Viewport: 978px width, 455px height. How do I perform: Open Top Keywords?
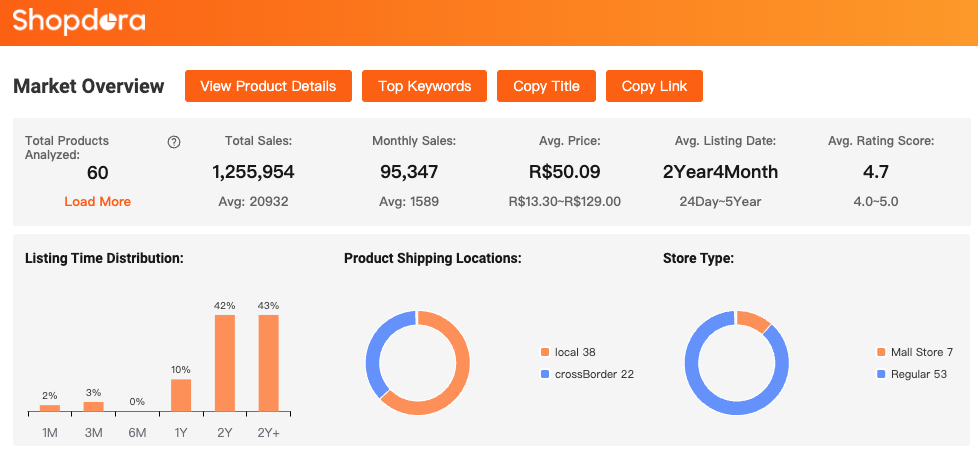[424, 86]
